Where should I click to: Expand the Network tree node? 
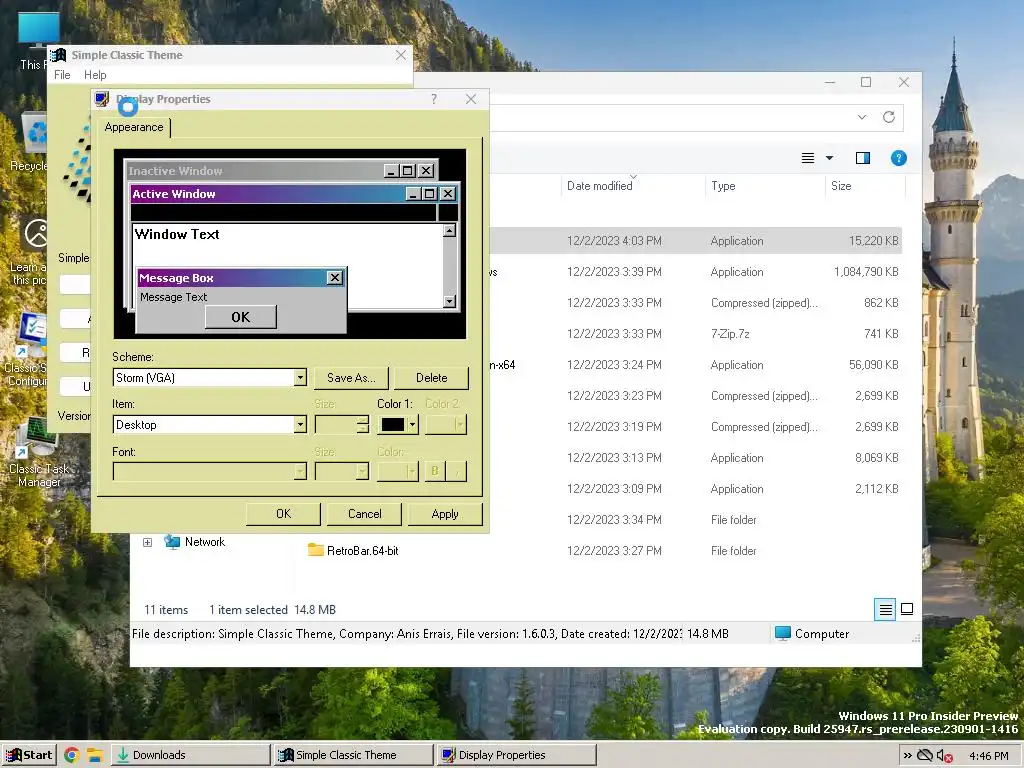148,542
